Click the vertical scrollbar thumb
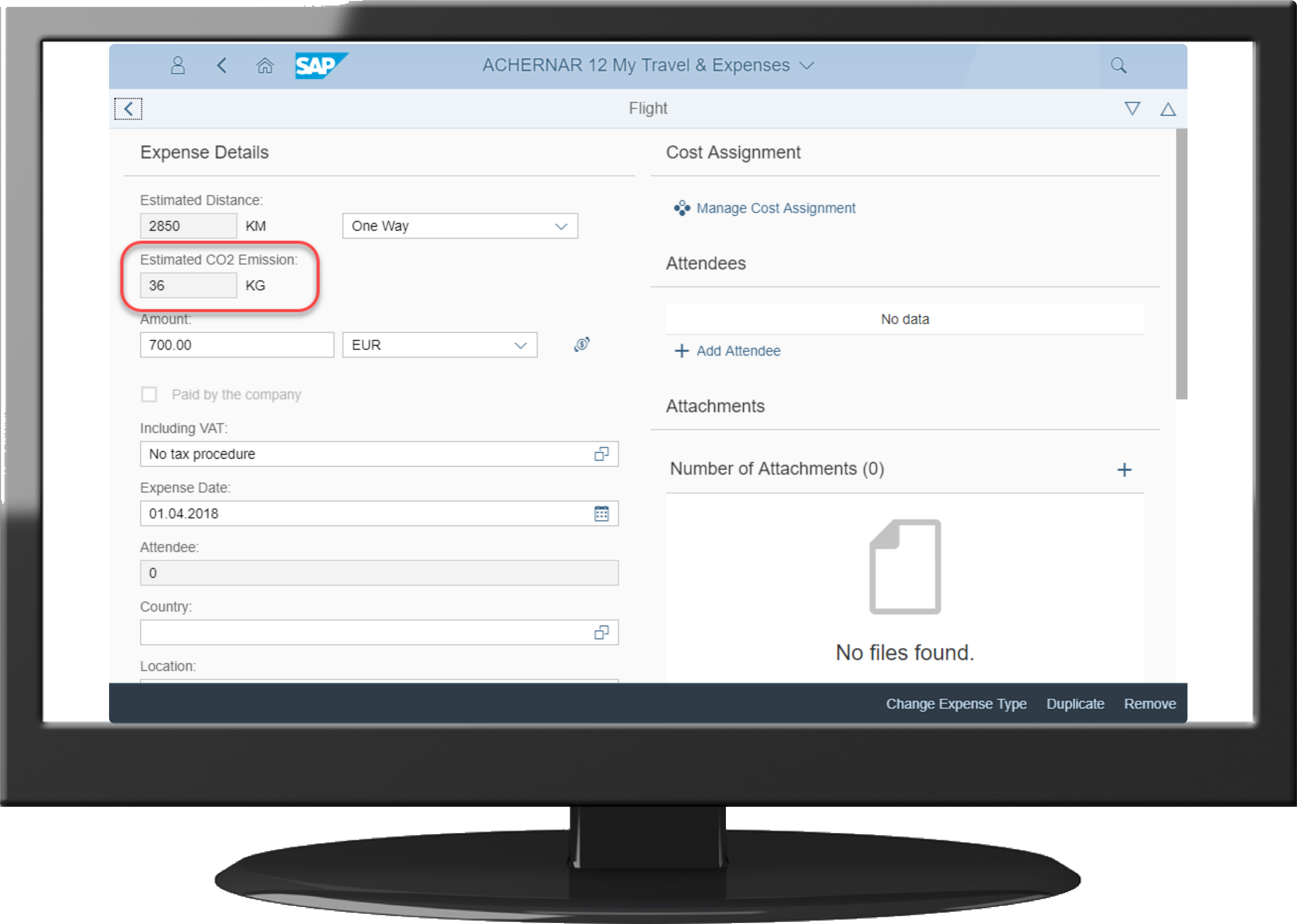The width and height of the screenshot is (1297, 924). coord(1182,264)
